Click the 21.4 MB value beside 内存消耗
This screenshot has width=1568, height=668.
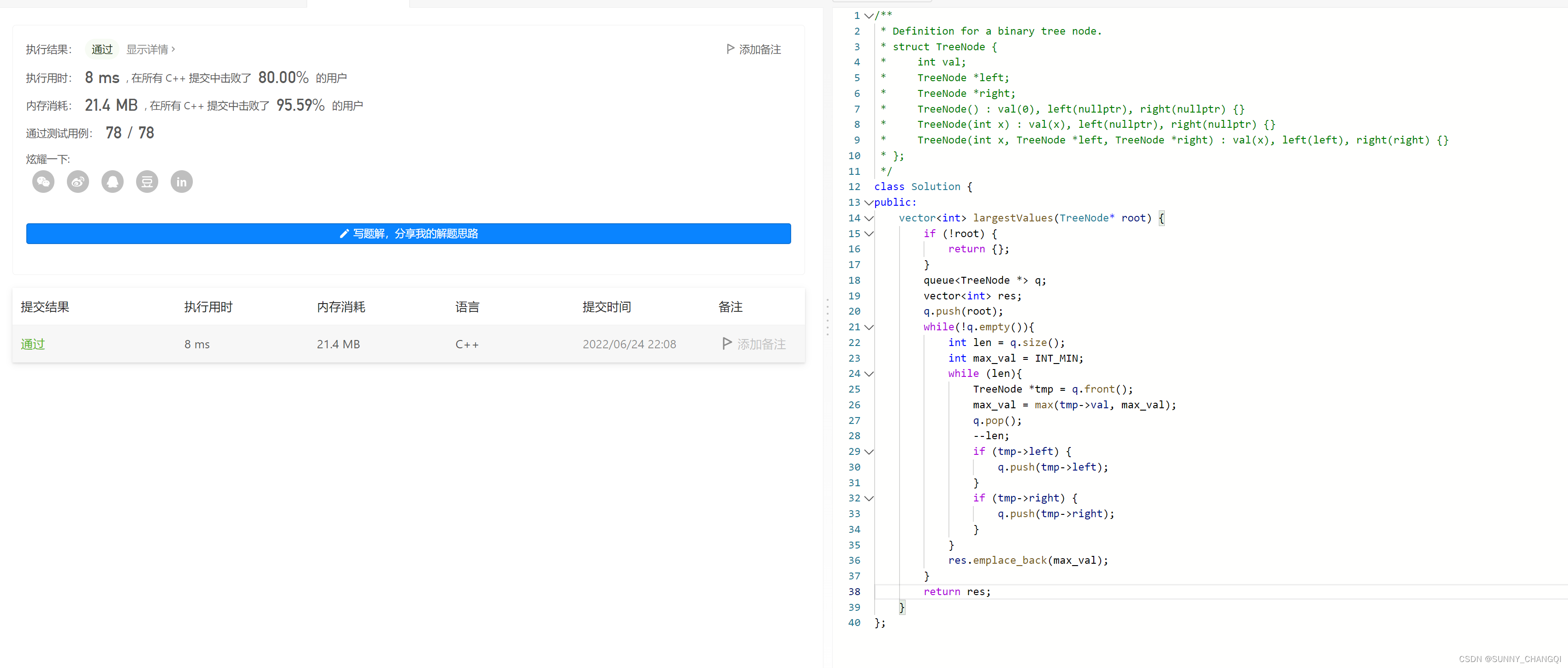(x=111, y=105)
